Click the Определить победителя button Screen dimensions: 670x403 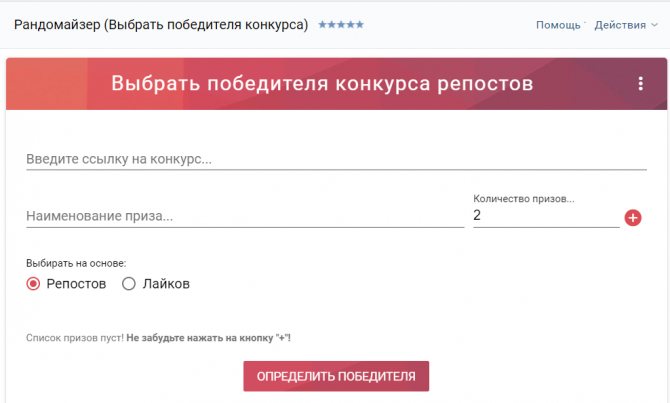[x=336, y=376]
